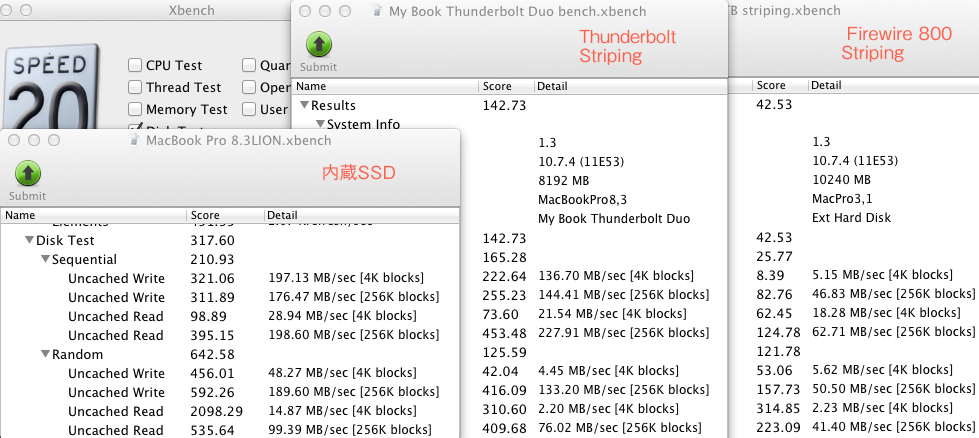Collapse the Results triangle in Thunderbolt Duo window
979x438 pixels.
(x=304, y=105)
